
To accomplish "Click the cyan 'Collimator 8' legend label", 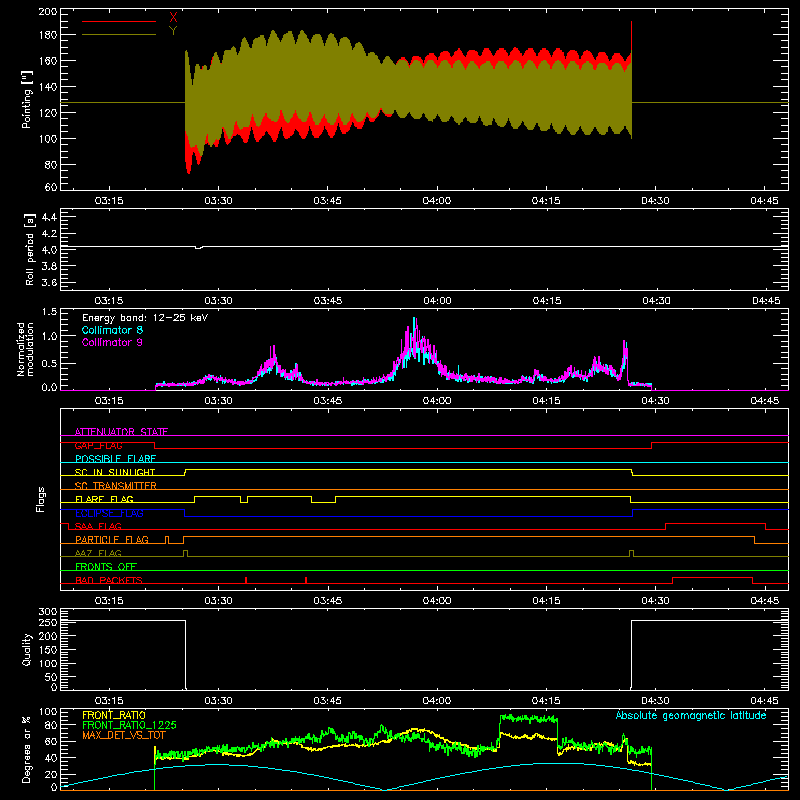I will [112, 330].
